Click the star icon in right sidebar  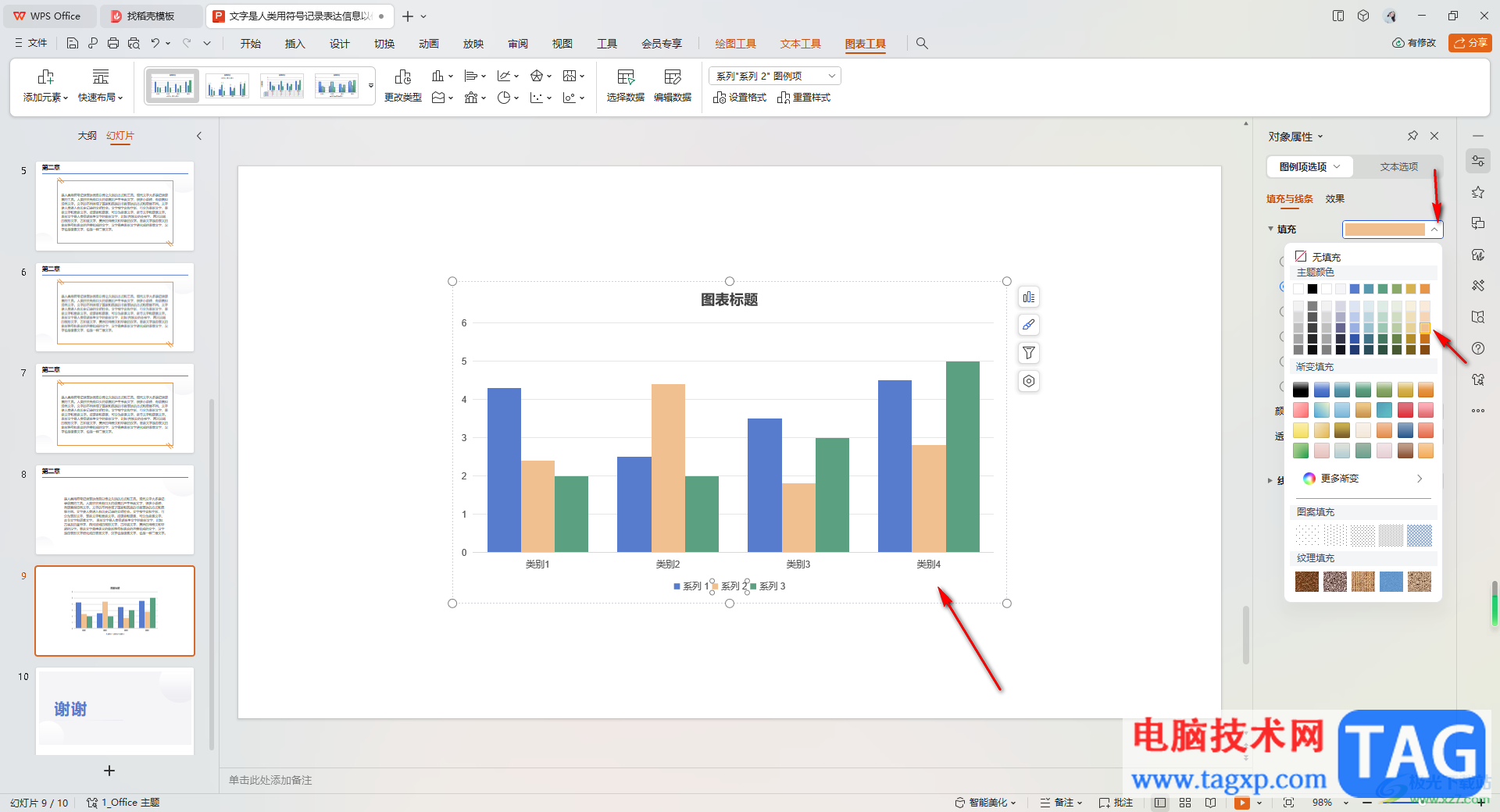point(1478,192)
